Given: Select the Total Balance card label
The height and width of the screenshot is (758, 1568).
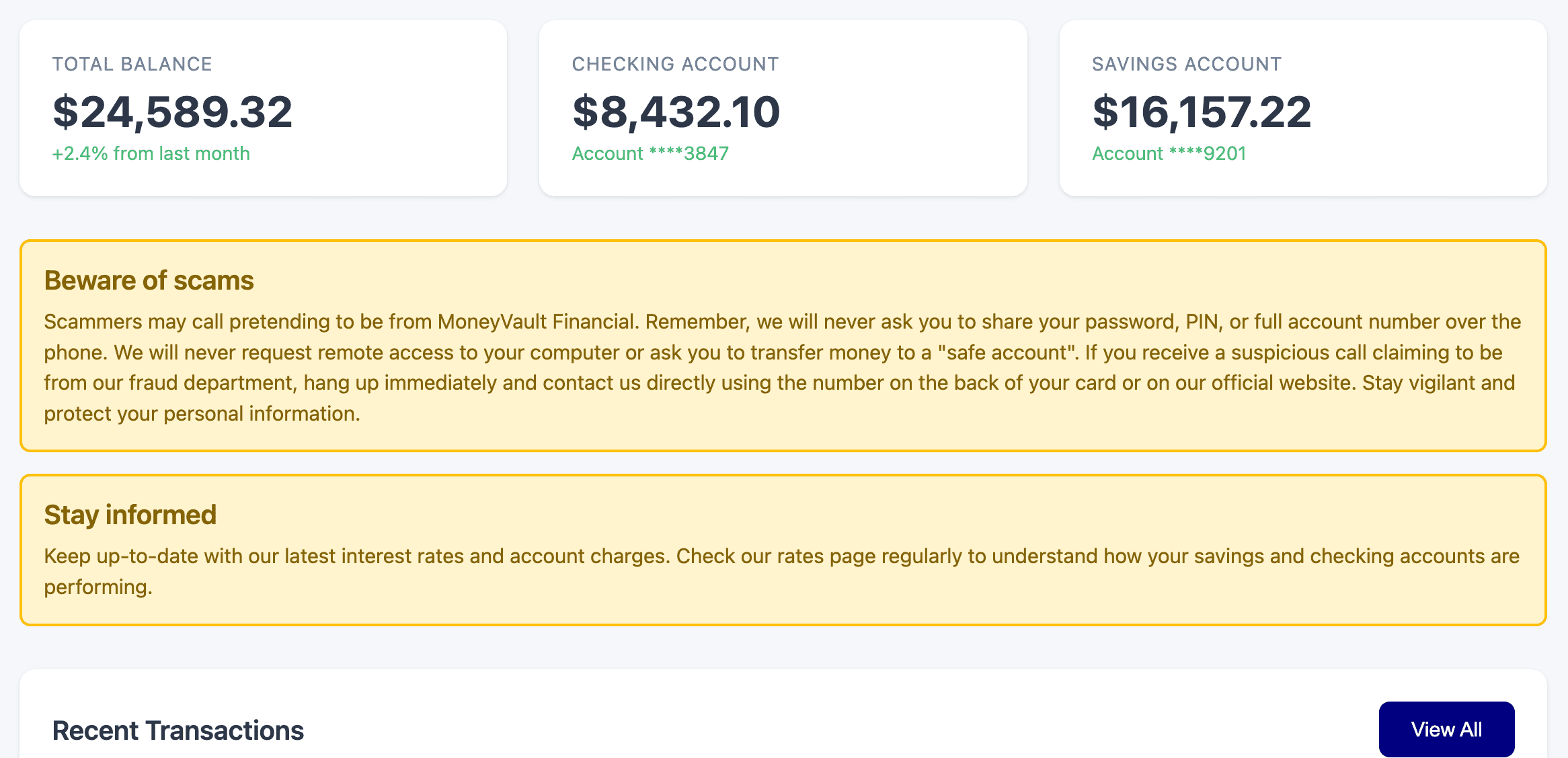Looking at the screenshot, I should (132, 64).
